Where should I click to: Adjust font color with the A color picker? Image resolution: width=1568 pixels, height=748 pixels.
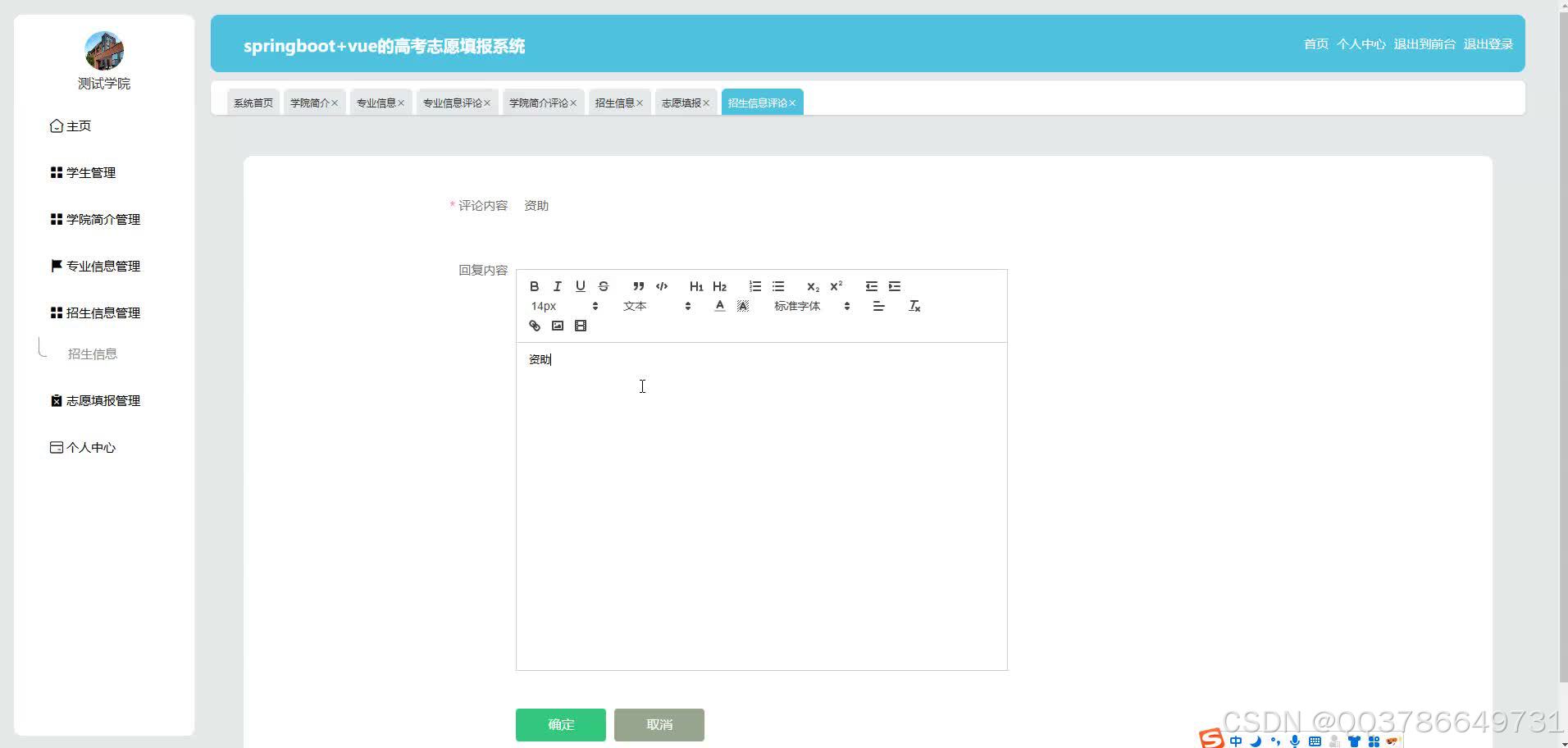[x=719, y=305]
